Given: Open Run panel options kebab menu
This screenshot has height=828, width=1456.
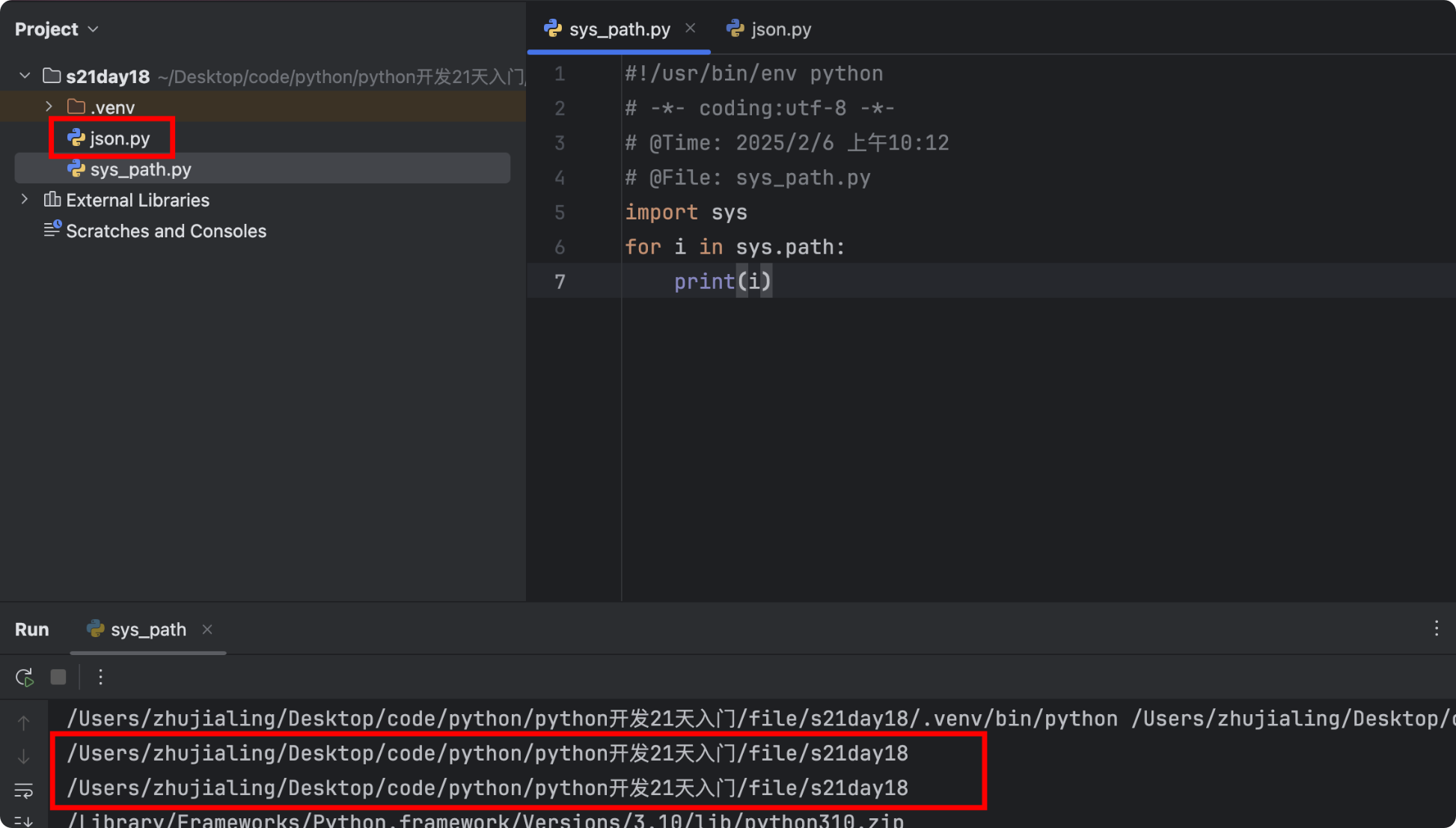Looking at the screenshot, I should click(1436, 629).
